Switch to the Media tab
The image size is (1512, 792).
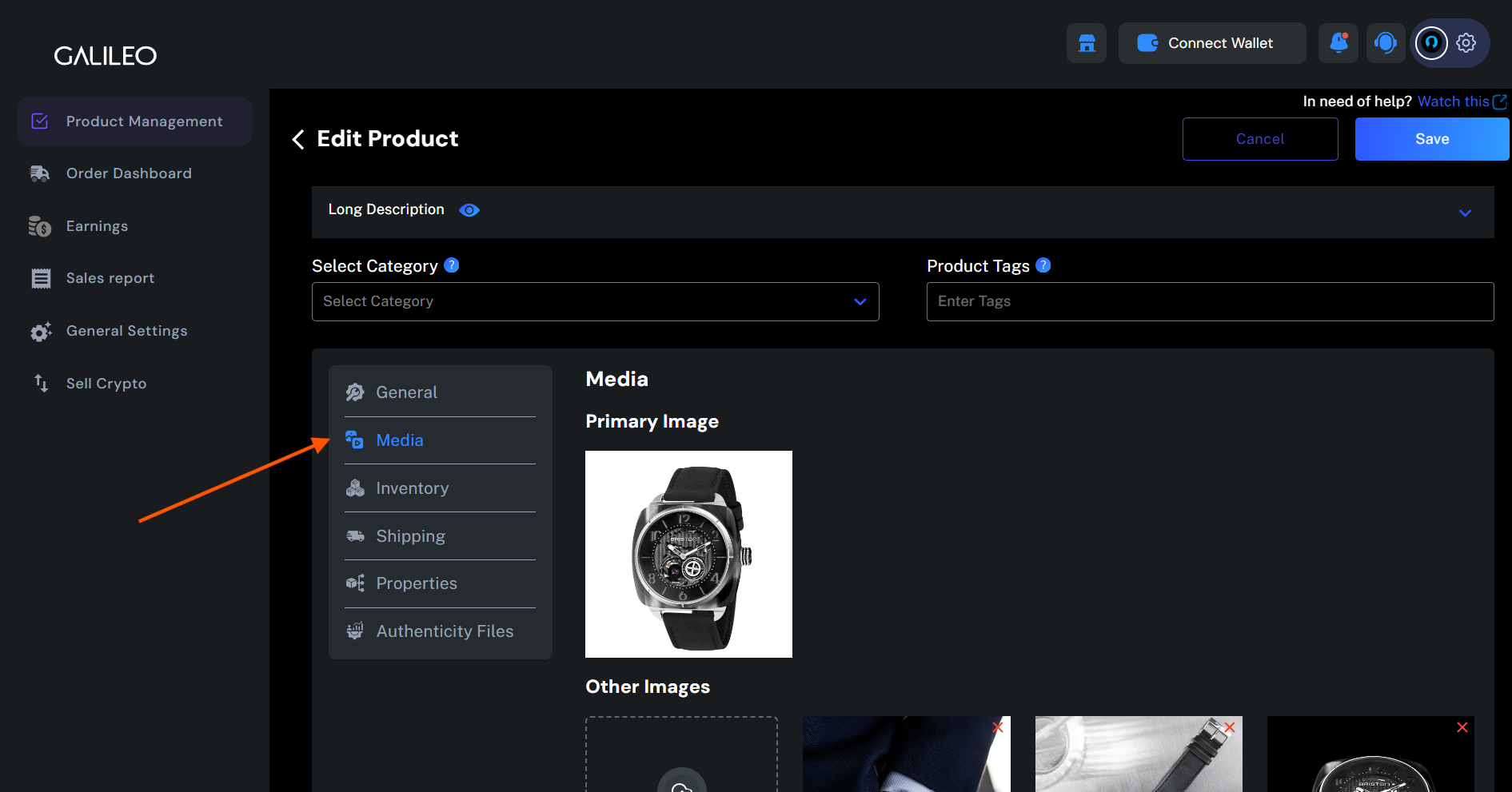[440, 440]
